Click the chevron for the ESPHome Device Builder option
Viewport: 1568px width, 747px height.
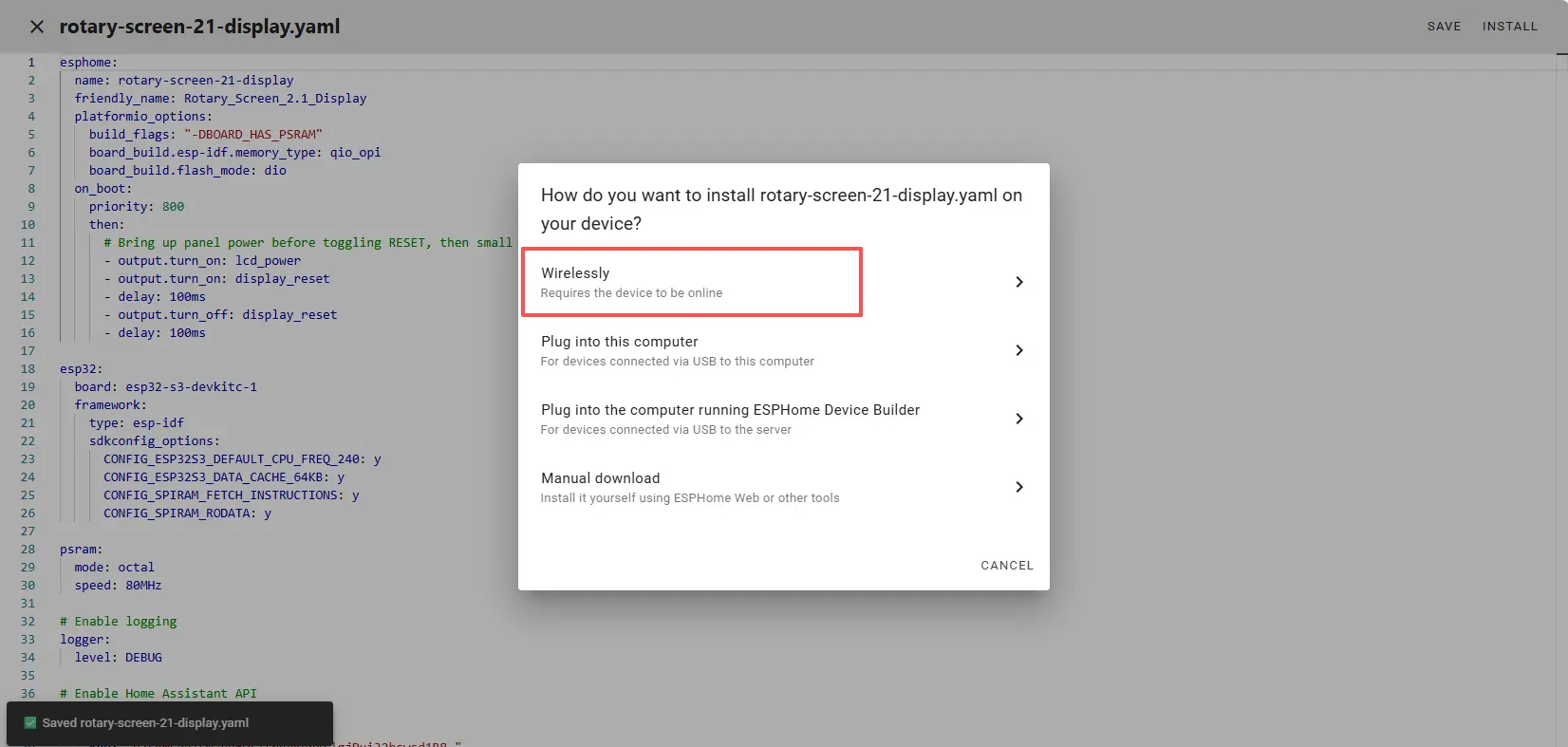pos(1018,419)
